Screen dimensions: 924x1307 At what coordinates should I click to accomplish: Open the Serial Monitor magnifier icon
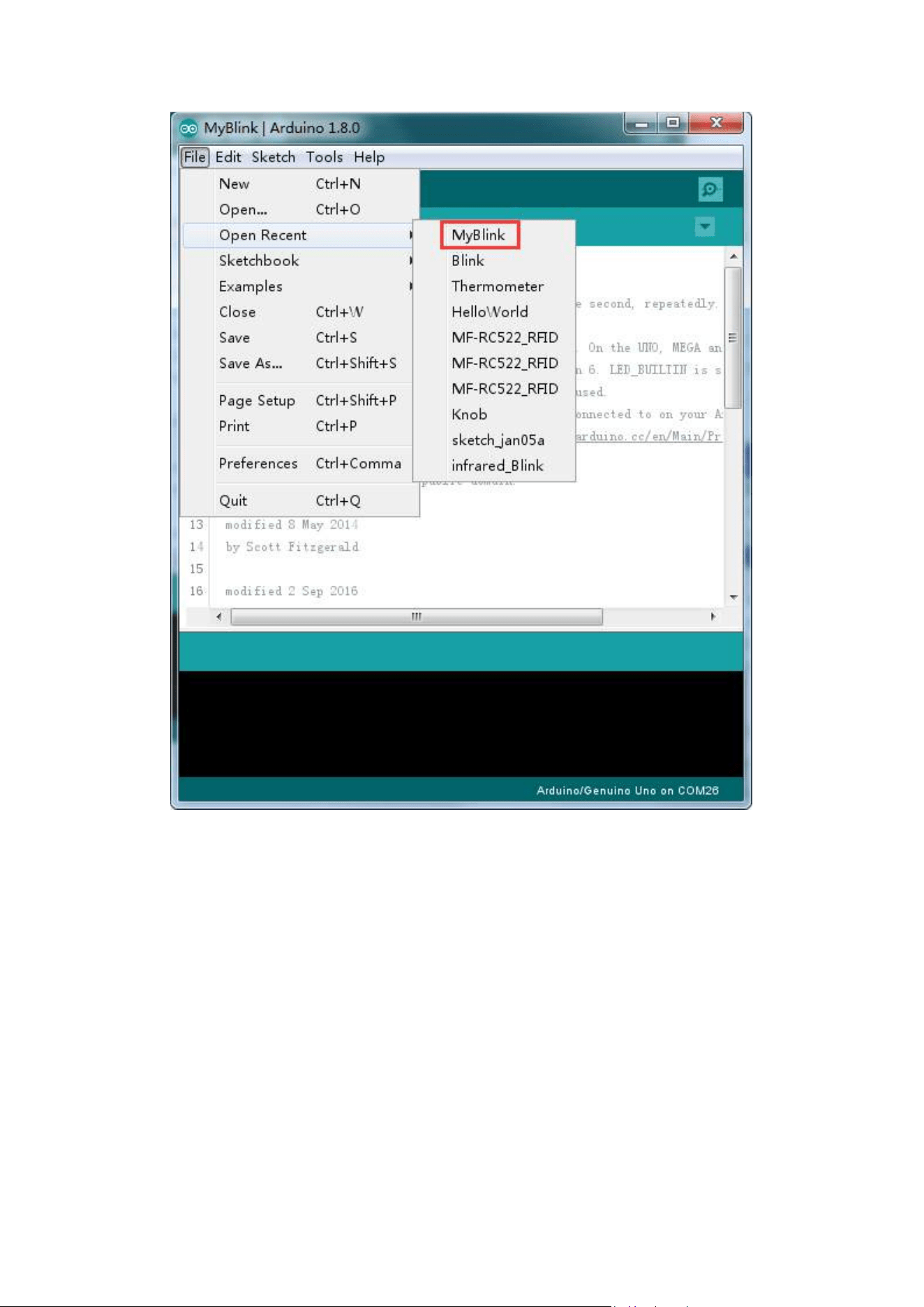(710, 189)
